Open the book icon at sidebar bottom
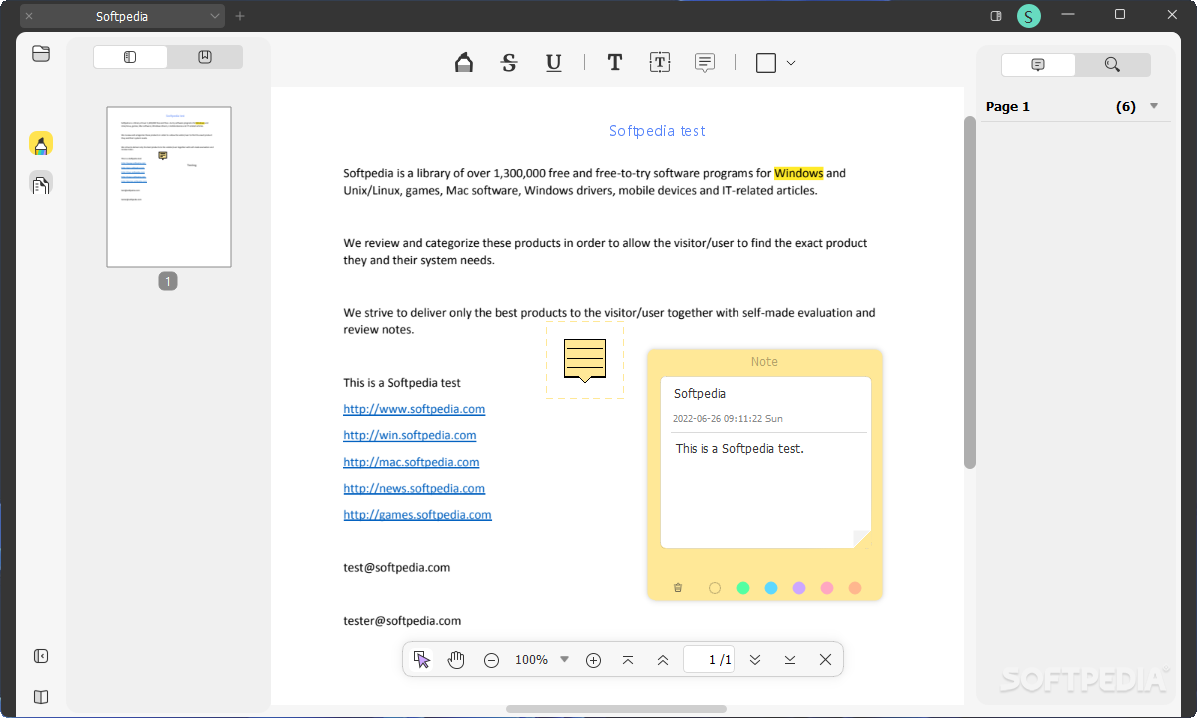 (x=41, y=697)
